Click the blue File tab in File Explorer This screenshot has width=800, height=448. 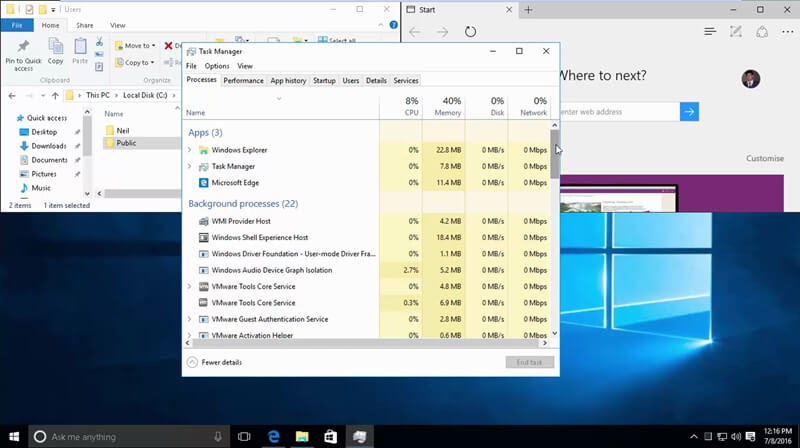pos(17,25)
